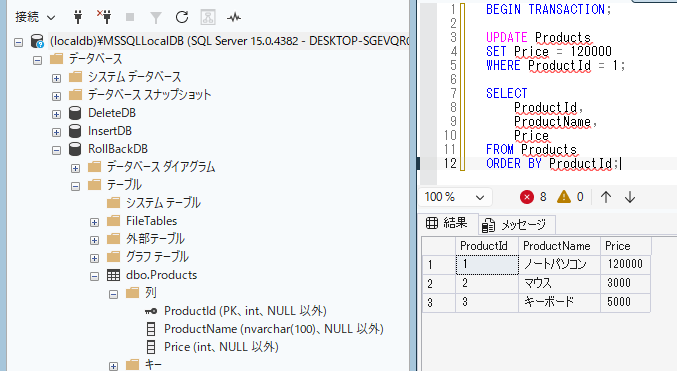Click the red error count icon
The width and height of the screenshot is (677, 371).
pyautogui.click(x=527, y=197)
